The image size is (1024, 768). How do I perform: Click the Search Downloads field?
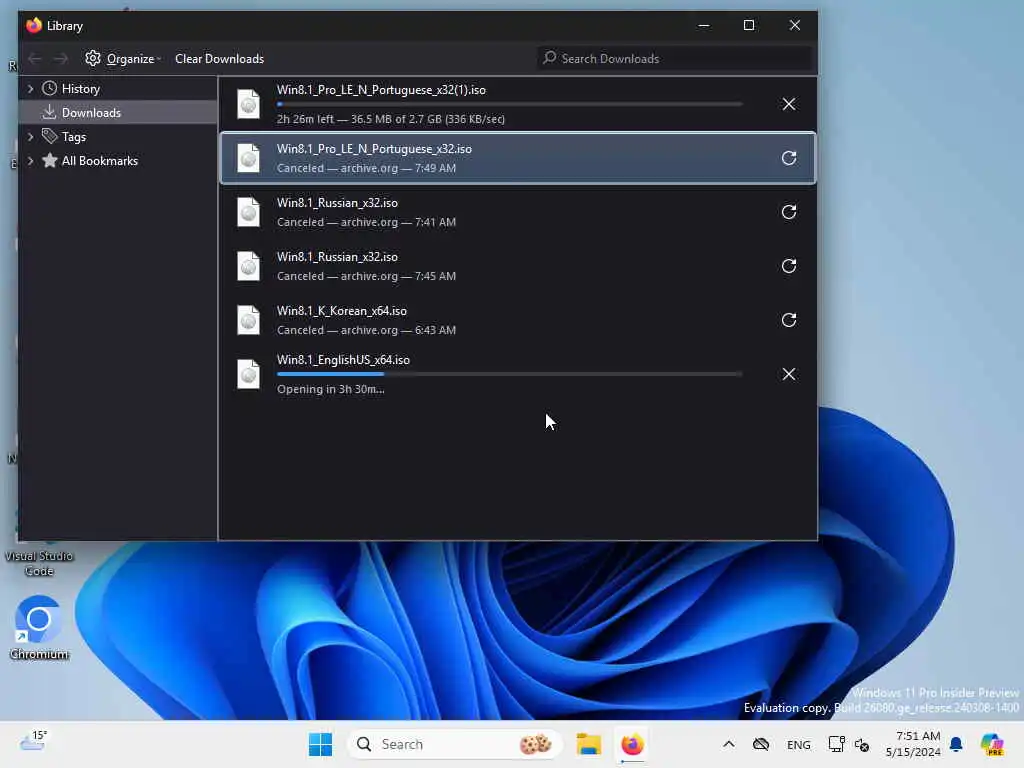pyautogui.click(x=675, y=59)
